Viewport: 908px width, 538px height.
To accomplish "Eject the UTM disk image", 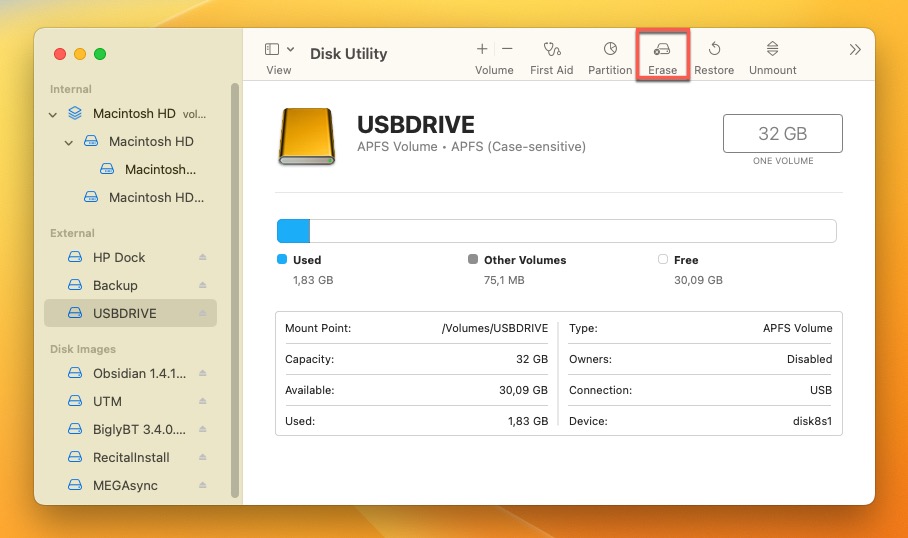I will coord(203,401).
